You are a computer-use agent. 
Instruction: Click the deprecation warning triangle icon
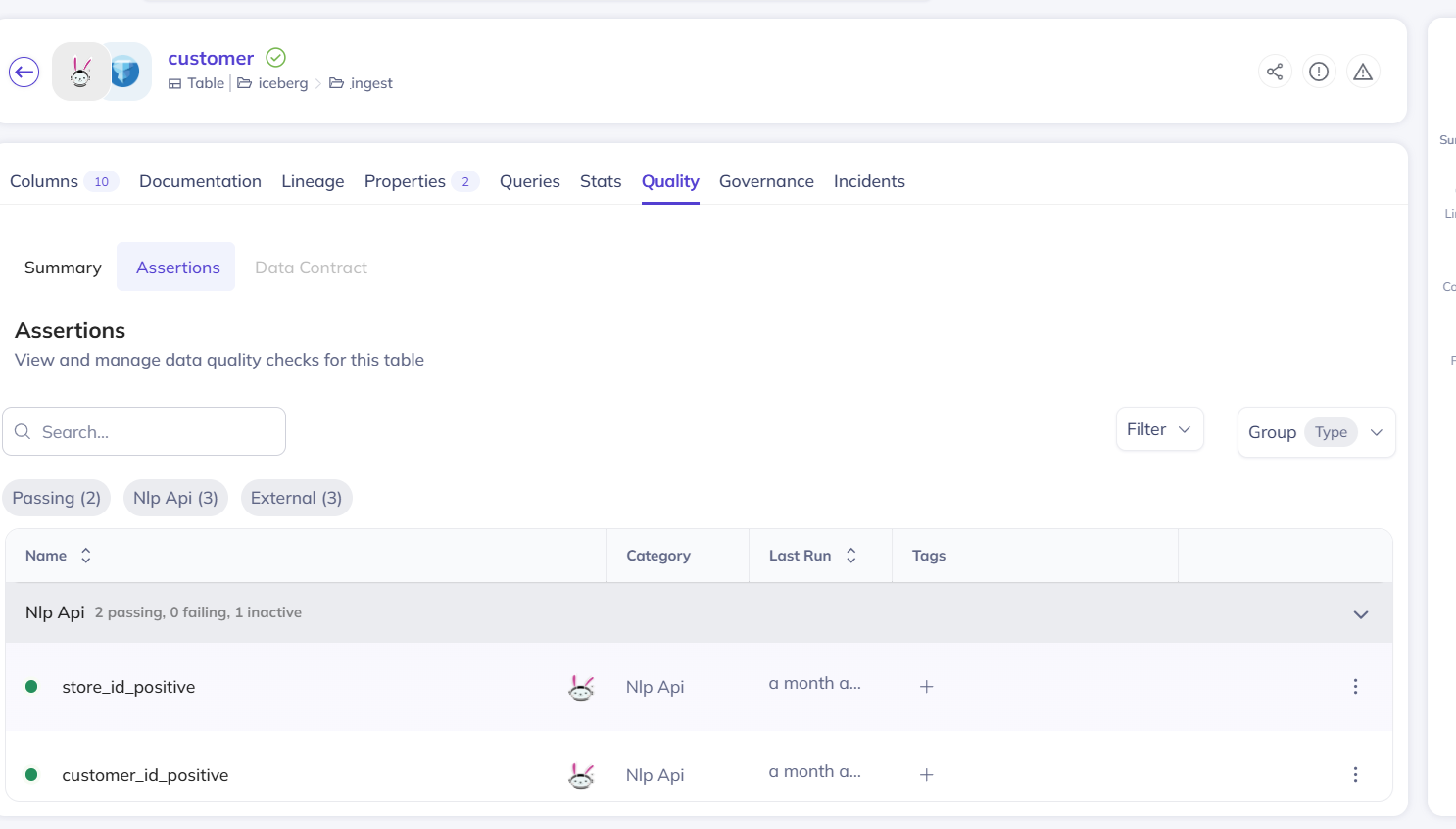1363,71
